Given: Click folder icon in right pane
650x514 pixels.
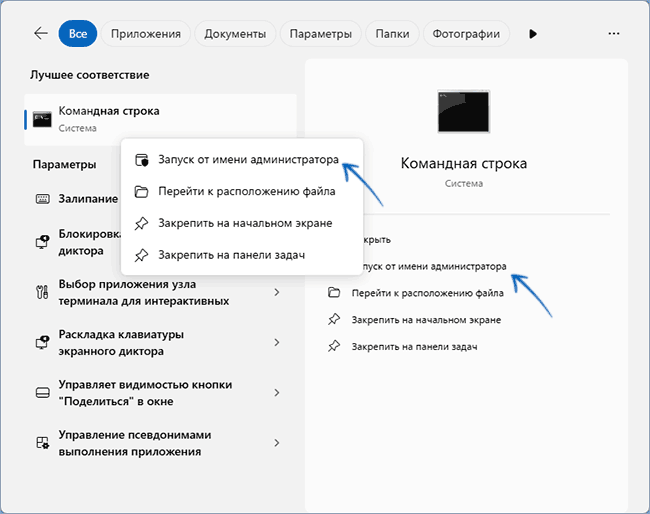Looking at the screenshot, I should (334, 293).
